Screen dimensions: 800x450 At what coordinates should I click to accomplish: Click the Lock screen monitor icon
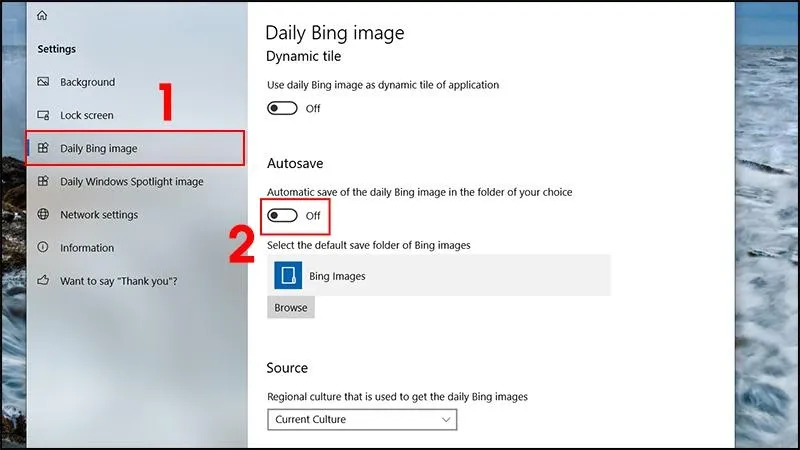[43, 115]
